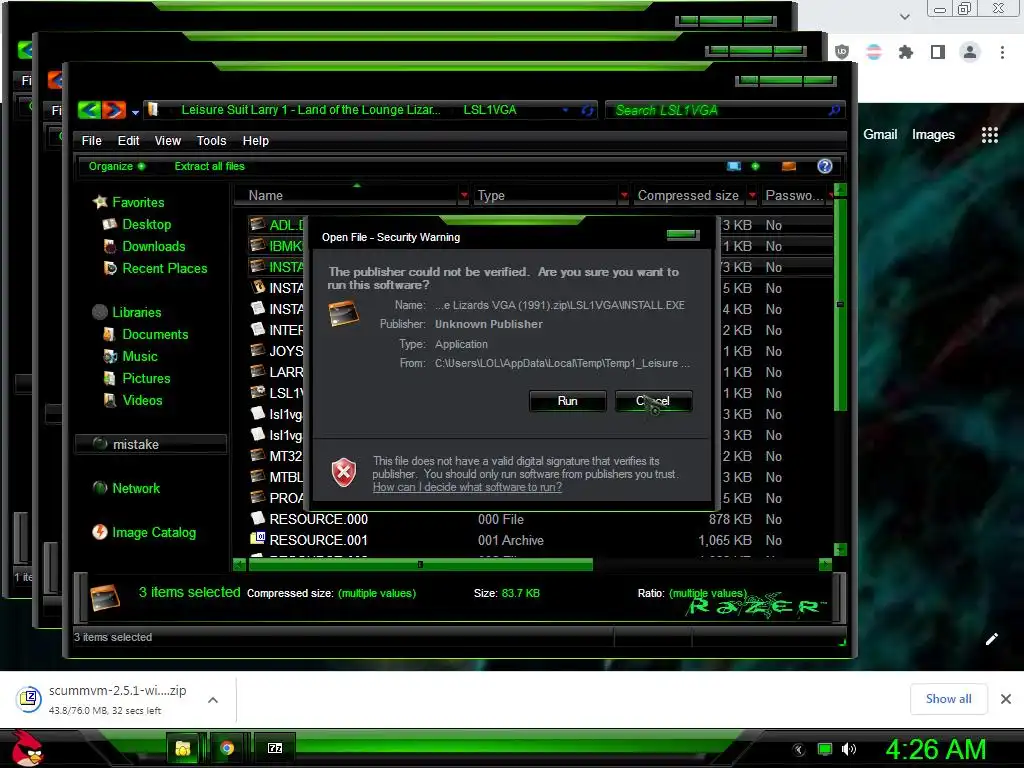Viewport: 1024px width, 768px height.
Task: Open the Help menu
Action: (255, 140)
